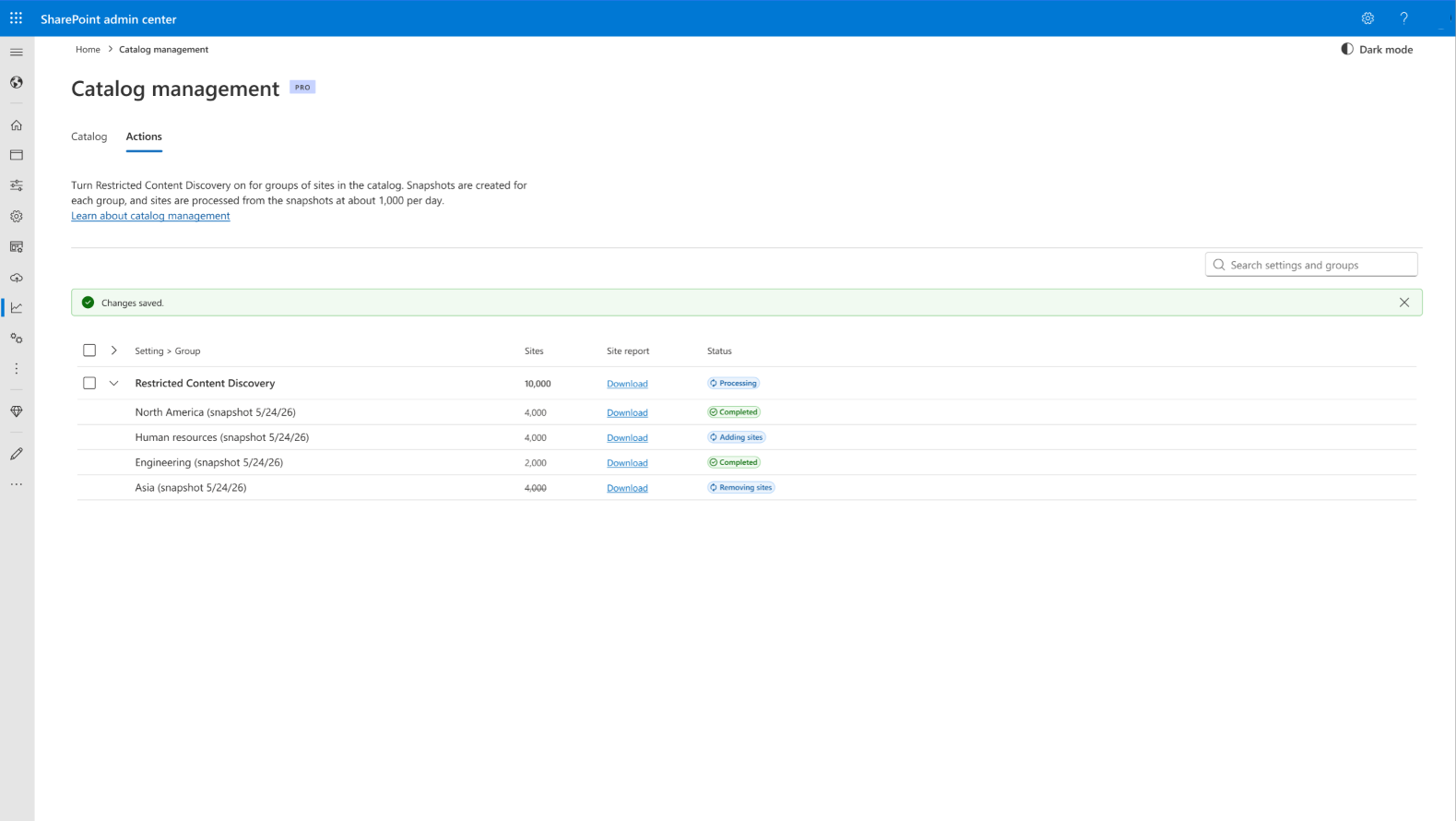Viewport: 1456px width, 821px height.
Task: Open Learn about catalog management link
Action: (150, 216)
